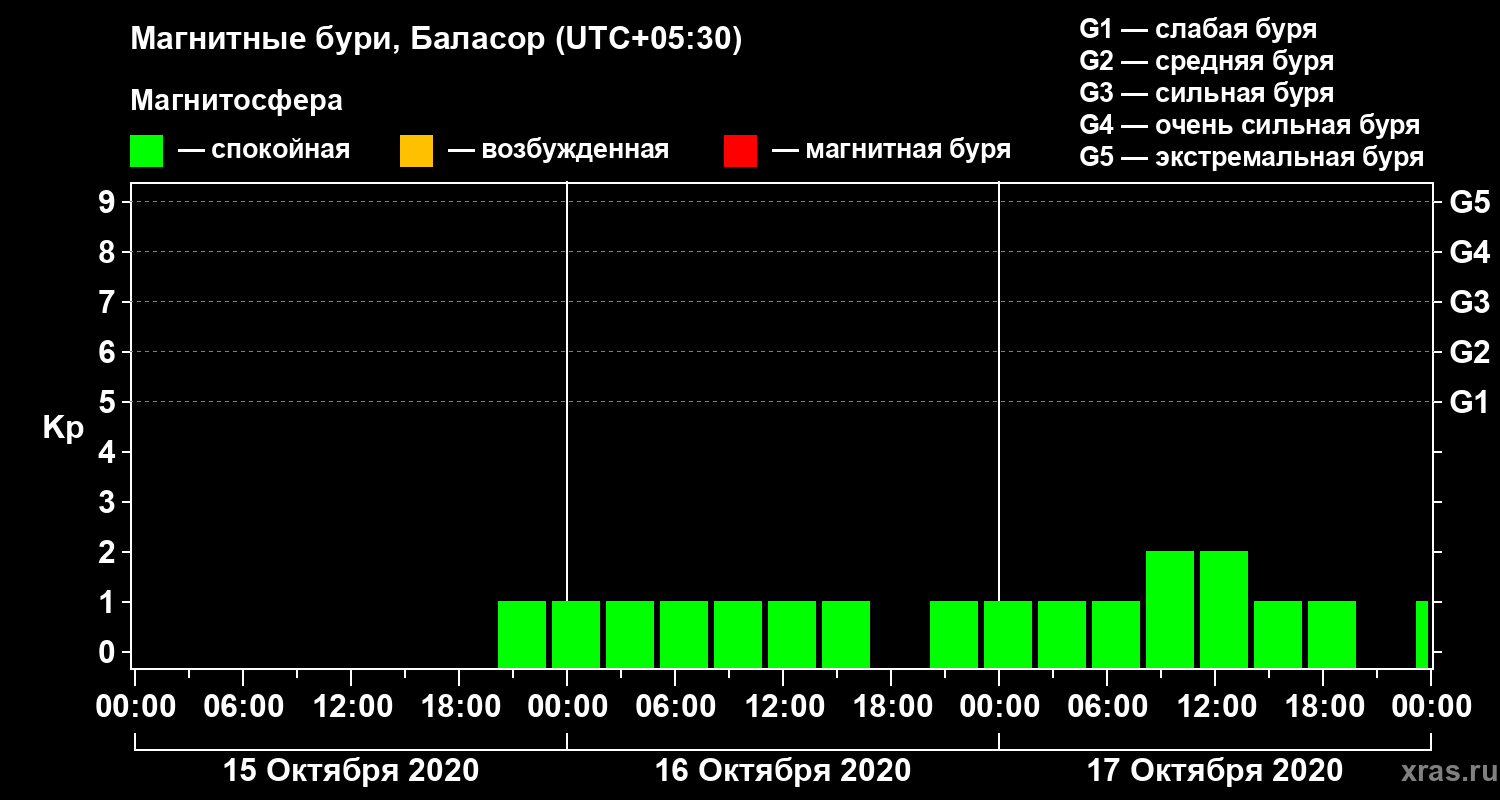Click the G4 label on right axis
This screenshot has height=800, width=1500.
[x=1469, y=252]
